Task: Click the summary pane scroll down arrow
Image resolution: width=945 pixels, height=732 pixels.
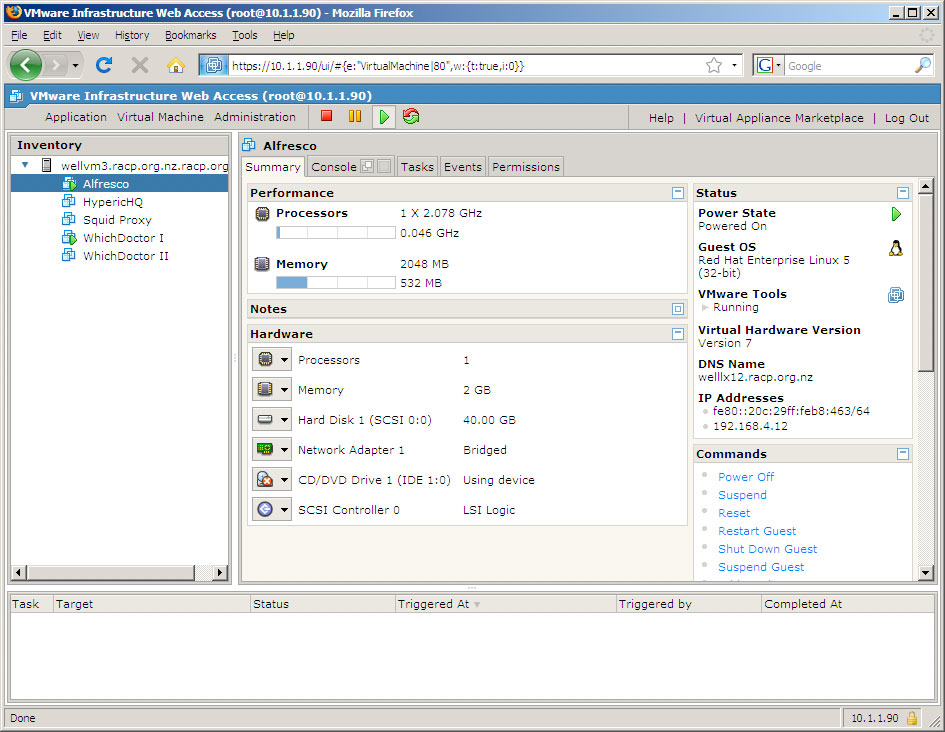Action: (925, 573)
